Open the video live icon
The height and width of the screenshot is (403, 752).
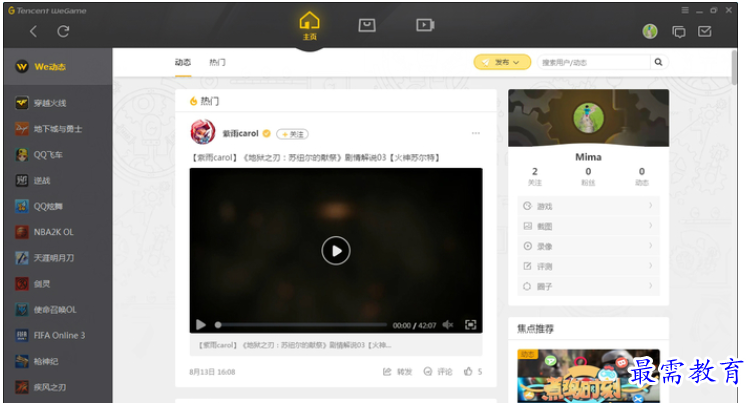point(425,25)
